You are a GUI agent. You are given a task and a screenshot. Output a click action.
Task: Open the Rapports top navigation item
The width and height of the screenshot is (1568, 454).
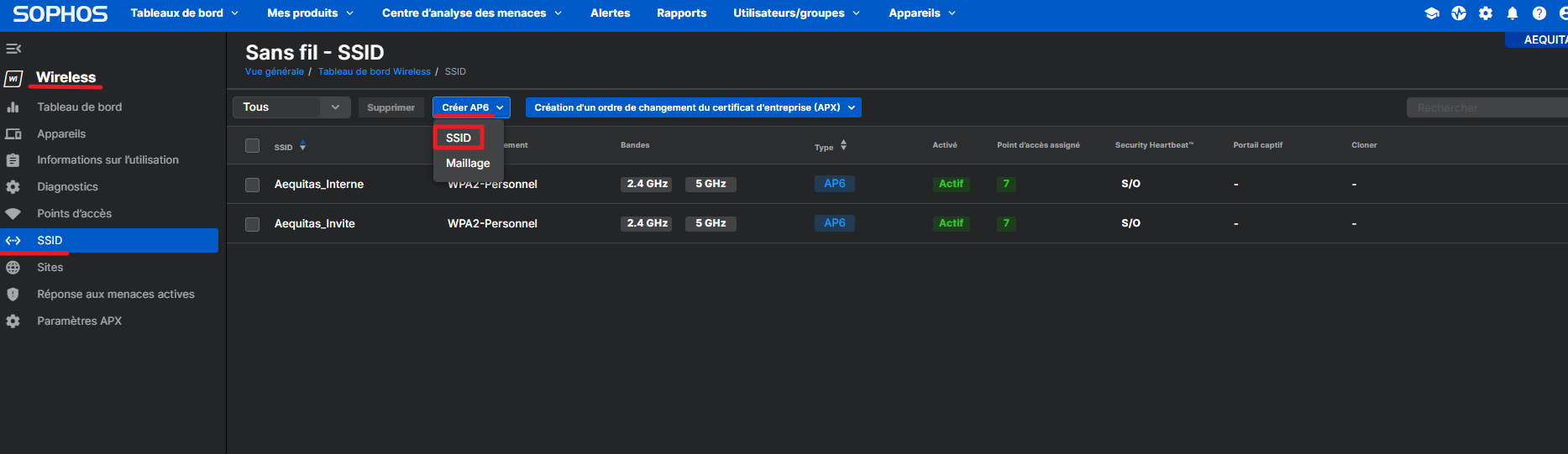pos(682,13)
